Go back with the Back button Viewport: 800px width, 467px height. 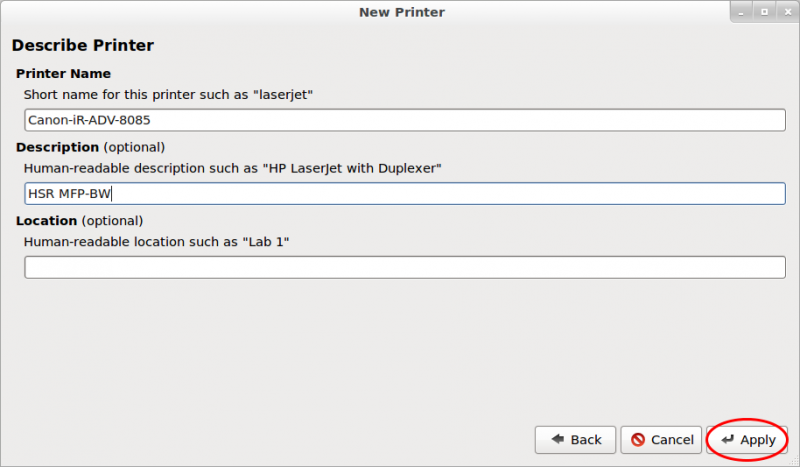point(576,440)
